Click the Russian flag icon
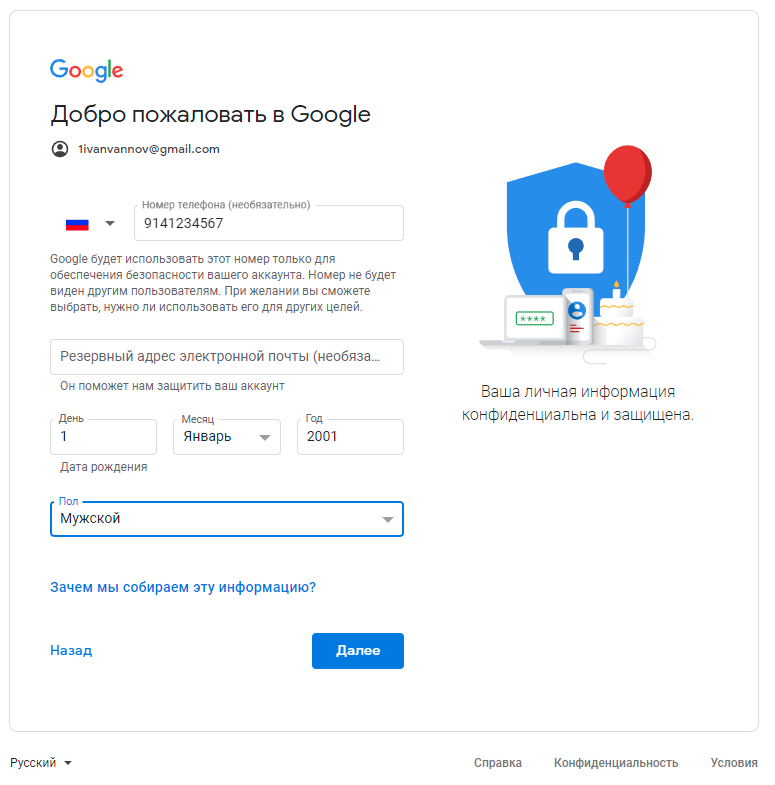 (77, 224)
